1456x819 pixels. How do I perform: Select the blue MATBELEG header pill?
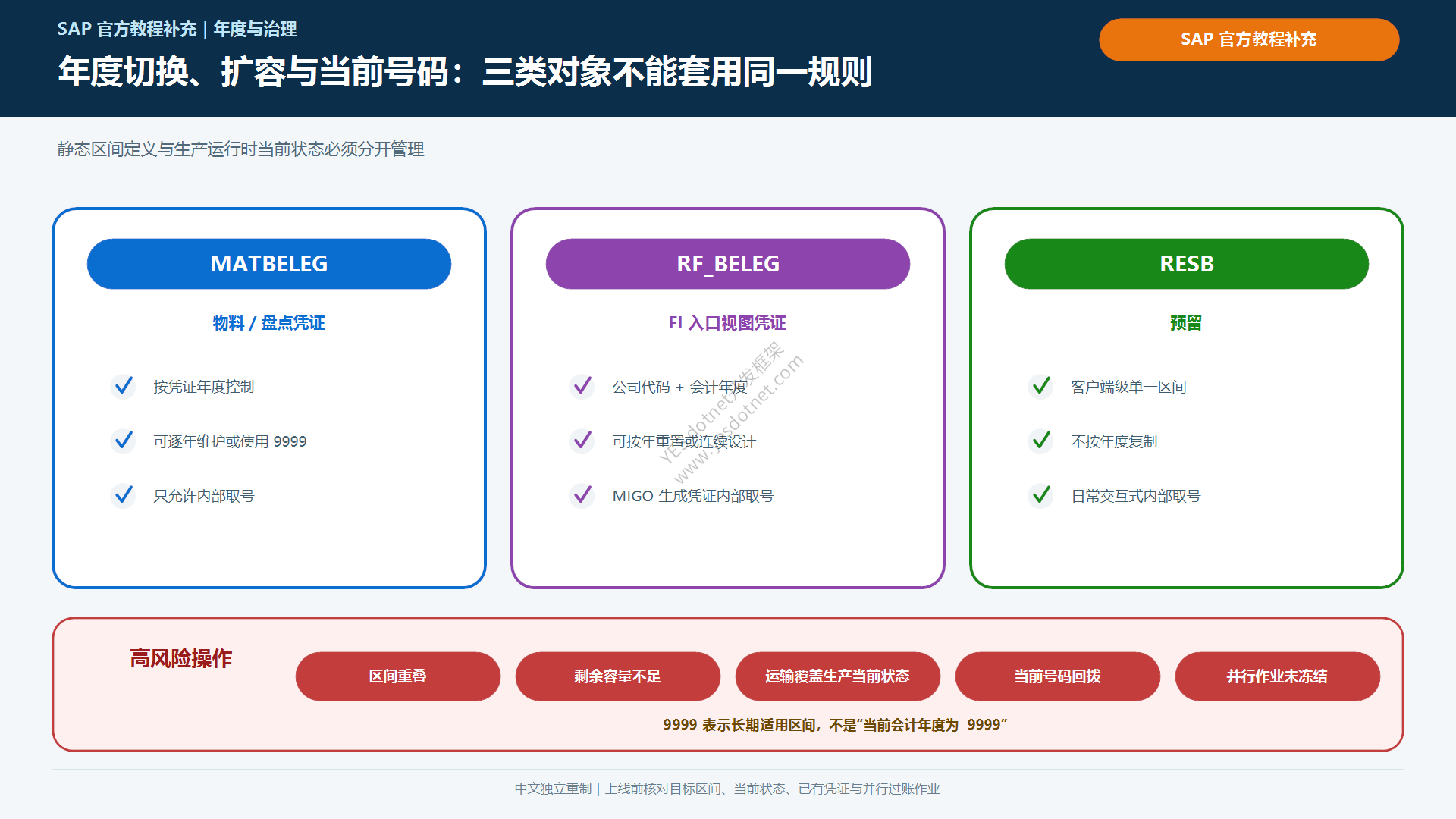269,264
